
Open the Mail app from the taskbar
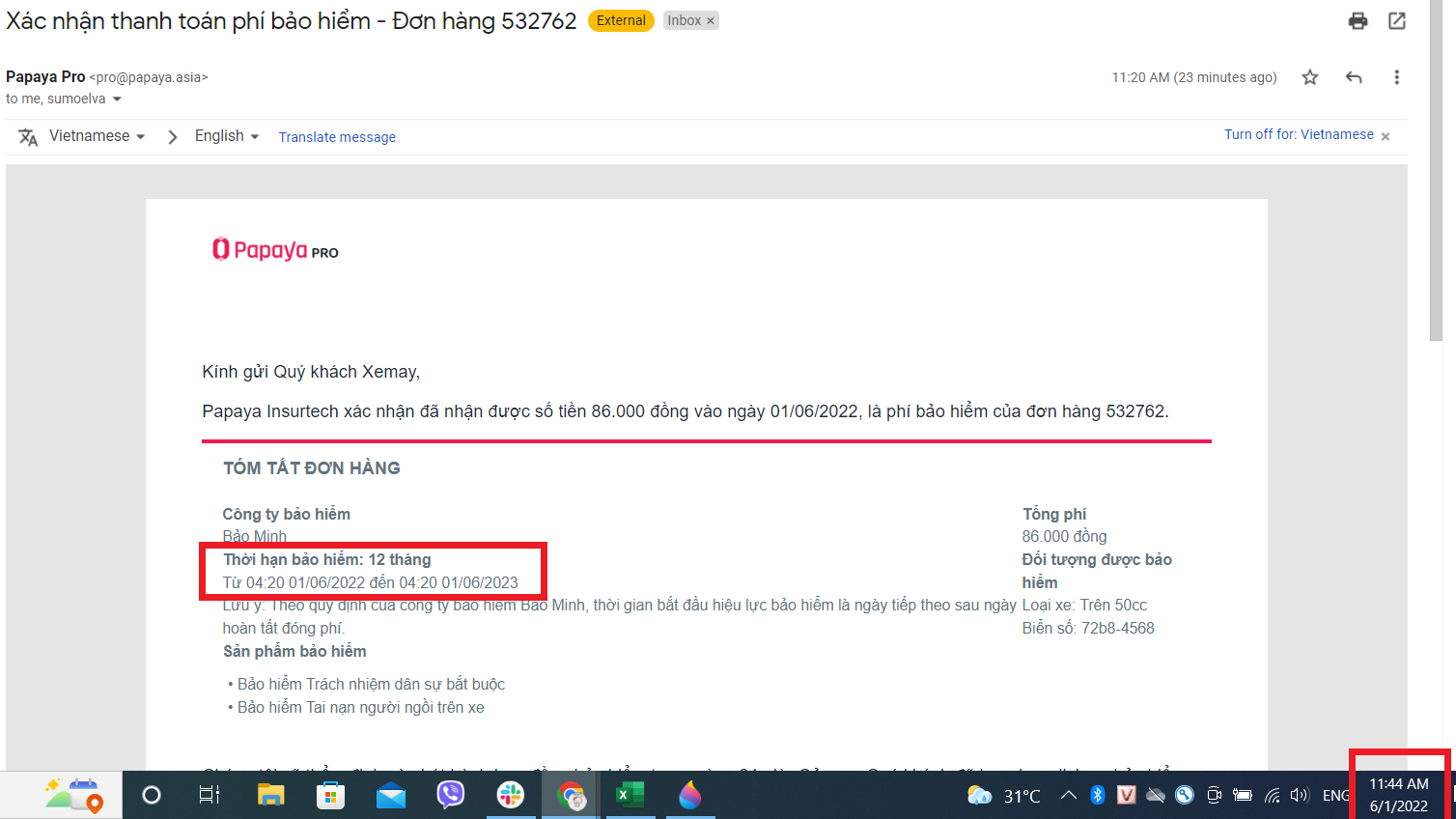pyautogui.click(x=391, y=796)
